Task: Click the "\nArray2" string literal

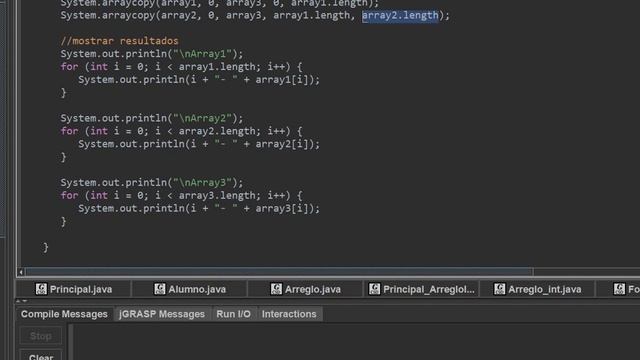Action: pos(202,118)
